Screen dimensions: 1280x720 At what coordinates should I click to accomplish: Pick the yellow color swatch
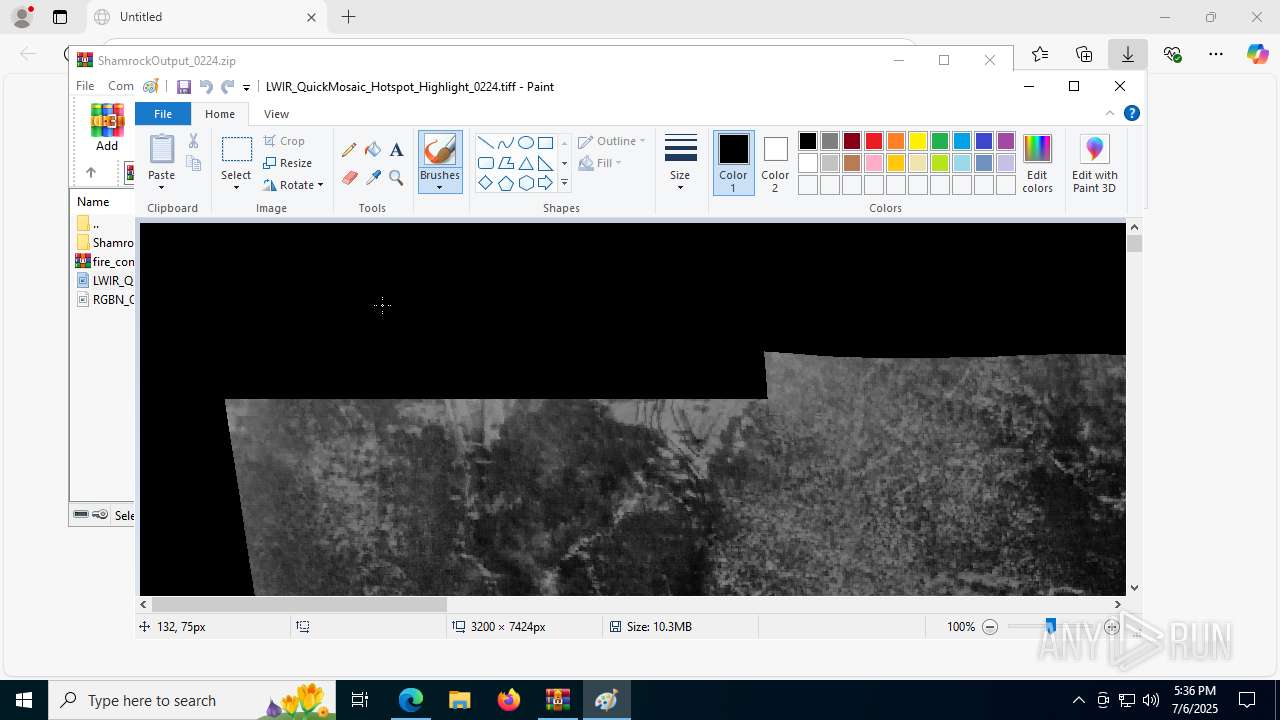pyautogui.click(x=918, y=141)
